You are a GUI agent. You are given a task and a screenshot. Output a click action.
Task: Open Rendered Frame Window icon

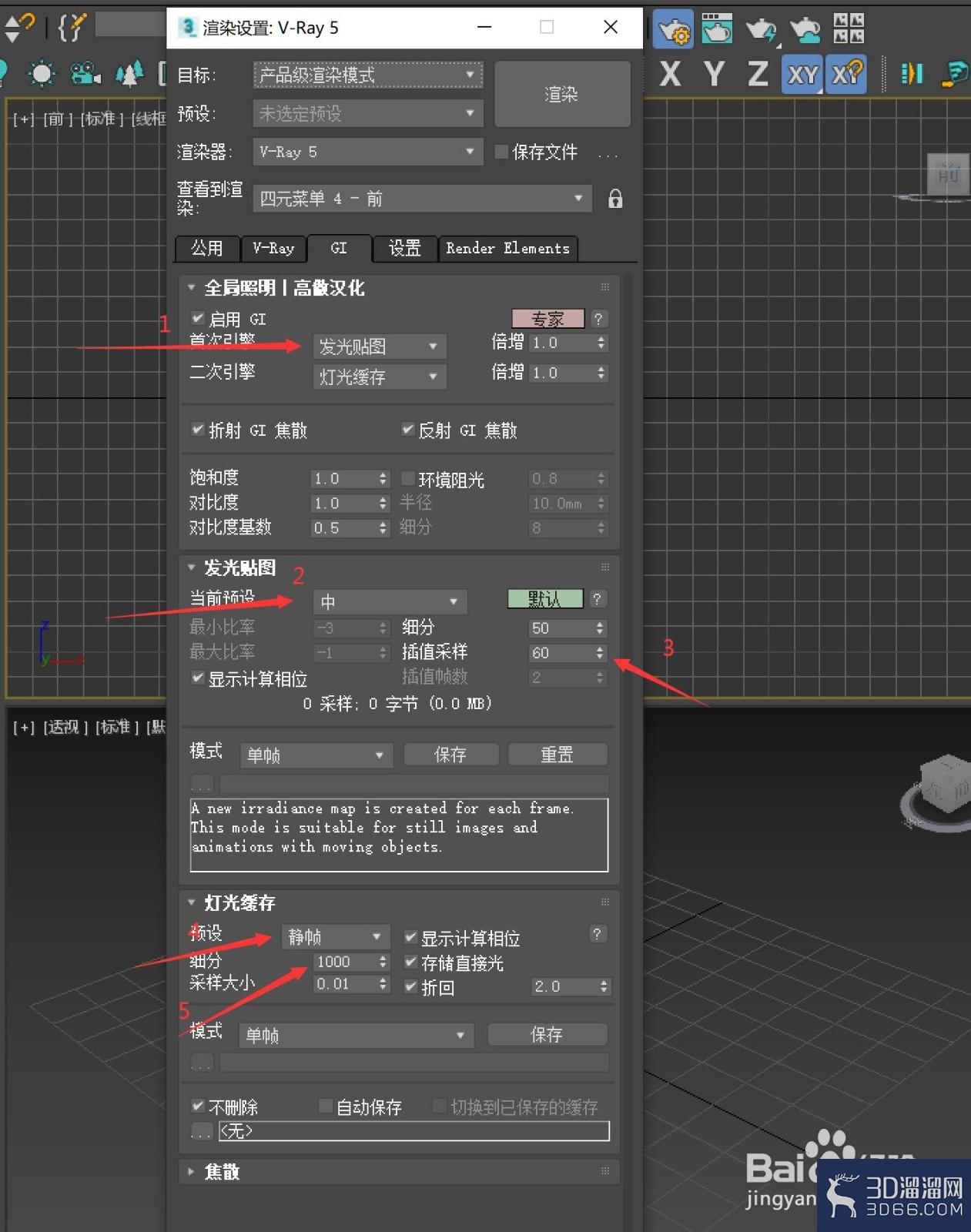click(716, 28)
